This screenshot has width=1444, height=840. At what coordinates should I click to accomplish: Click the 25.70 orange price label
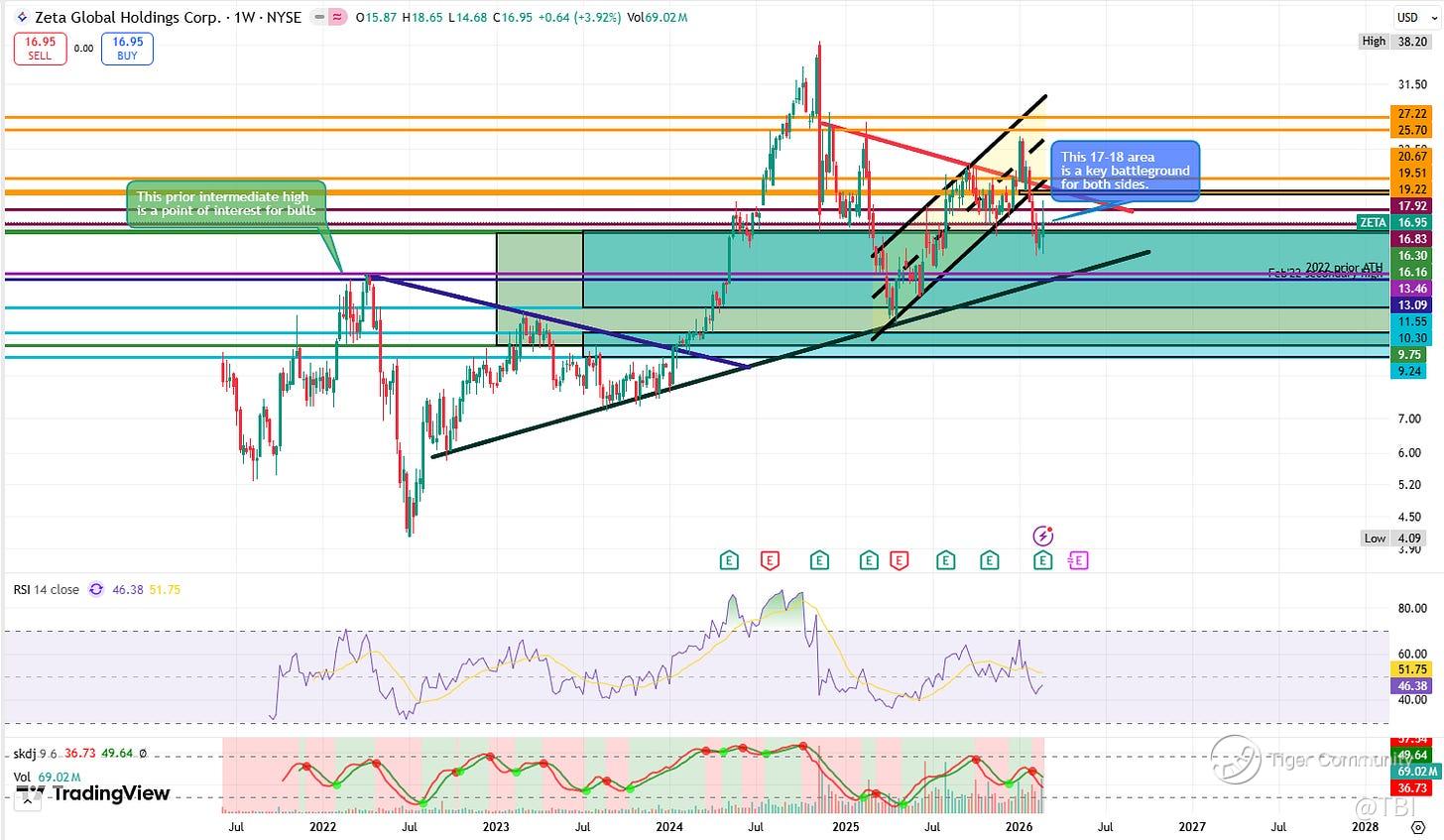(x=1410, y=130)
